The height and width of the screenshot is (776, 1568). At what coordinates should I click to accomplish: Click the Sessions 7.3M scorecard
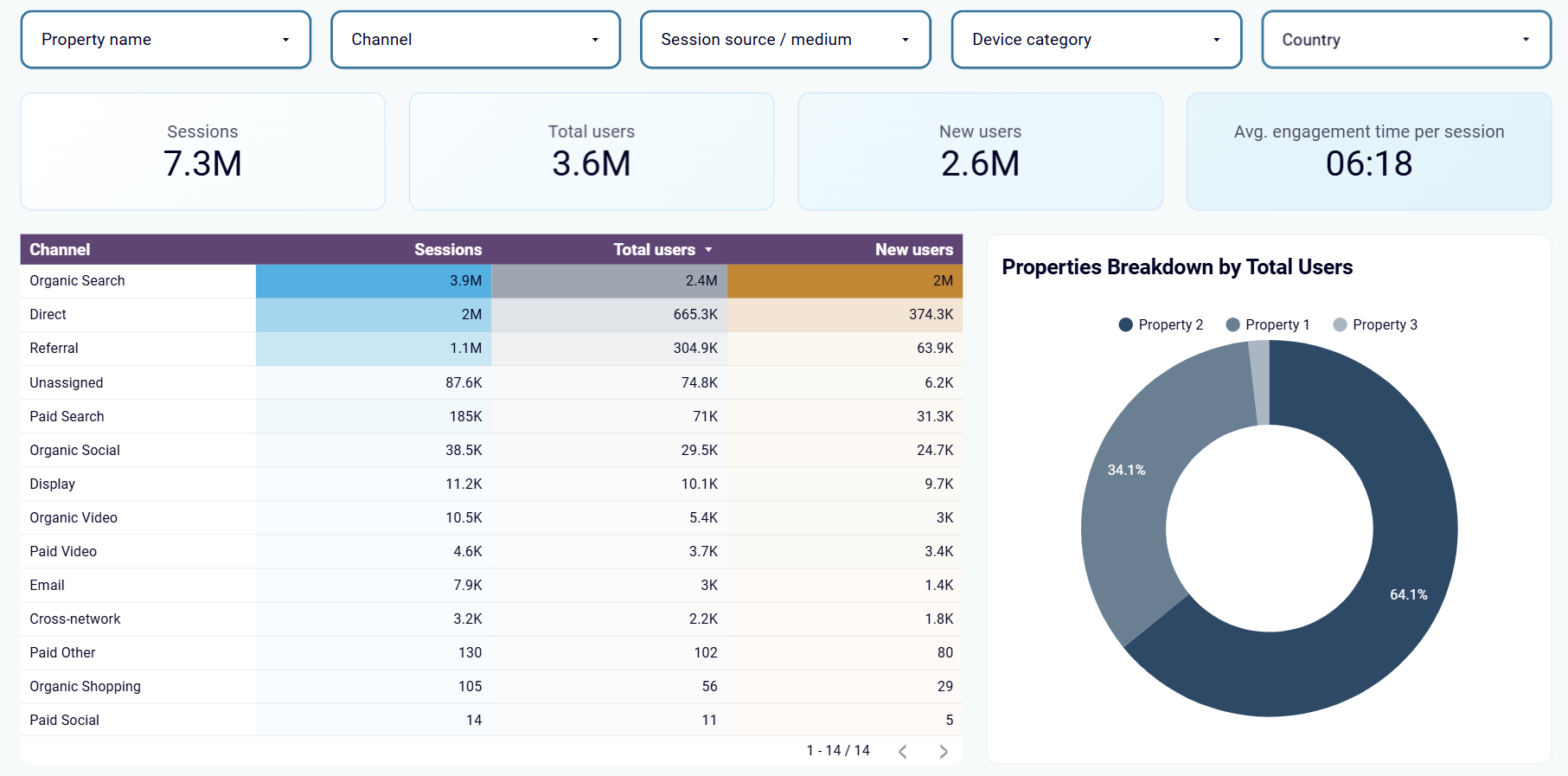tap(202, 151)
